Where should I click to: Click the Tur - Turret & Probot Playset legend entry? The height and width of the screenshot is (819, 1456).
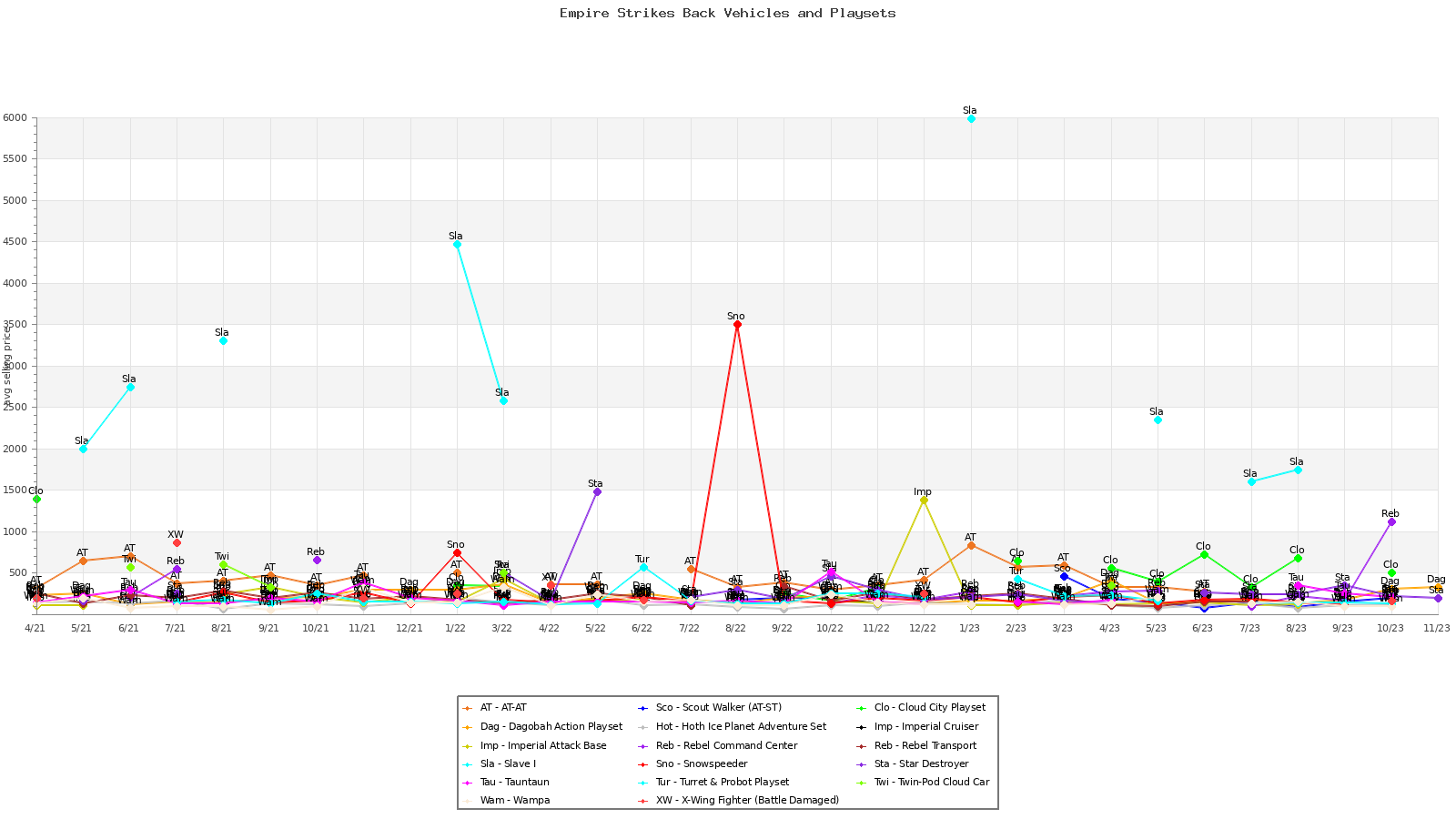tap(713, 783)
